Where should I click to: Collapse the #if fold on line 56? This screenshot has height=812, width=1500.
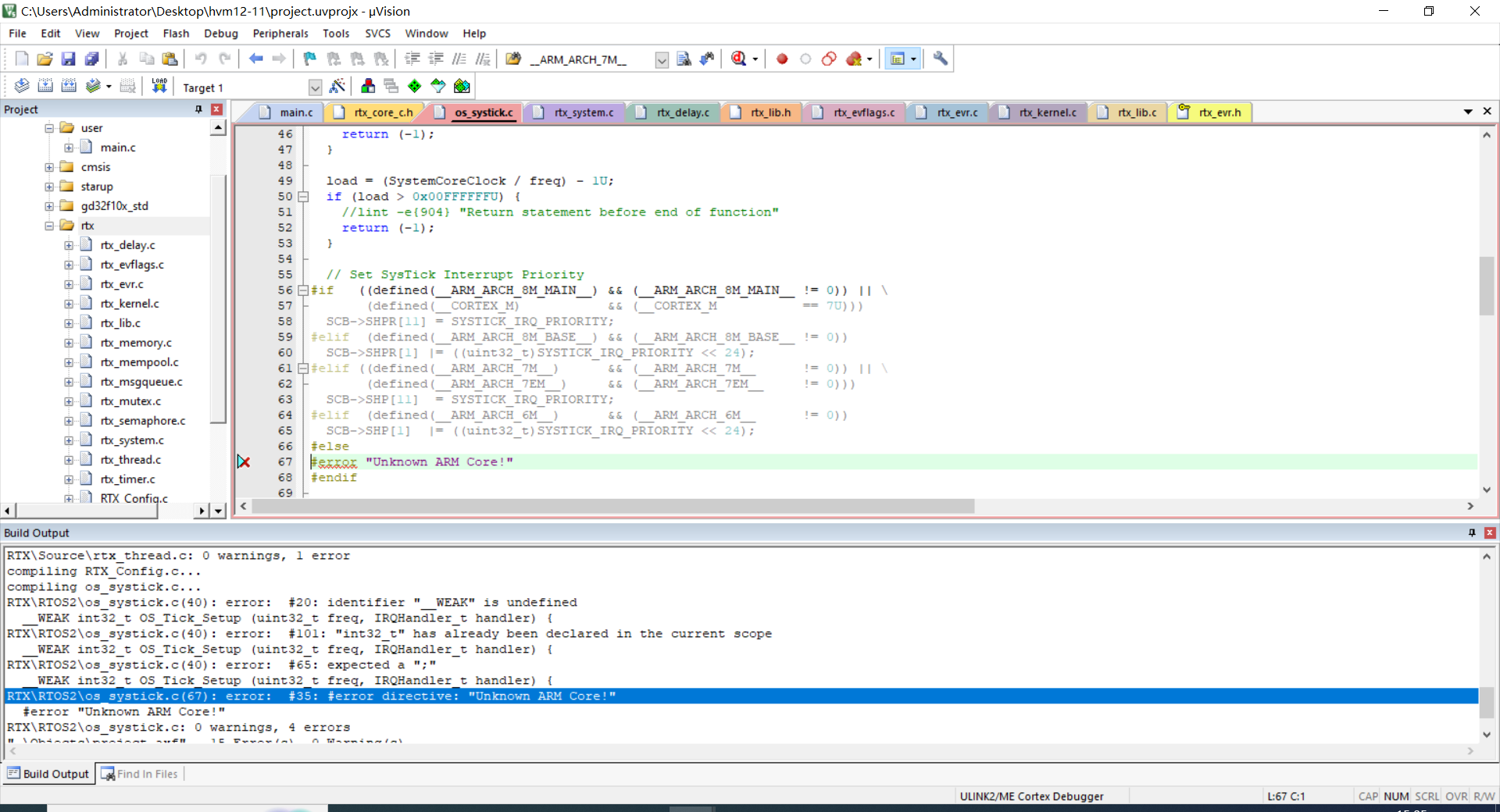click(303, 290)
